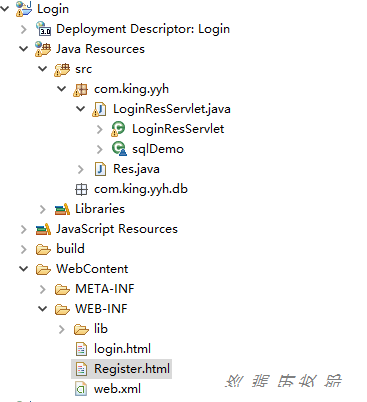Click the LoginResServlet class icon

pyautogui.click(x=118, y=129)
